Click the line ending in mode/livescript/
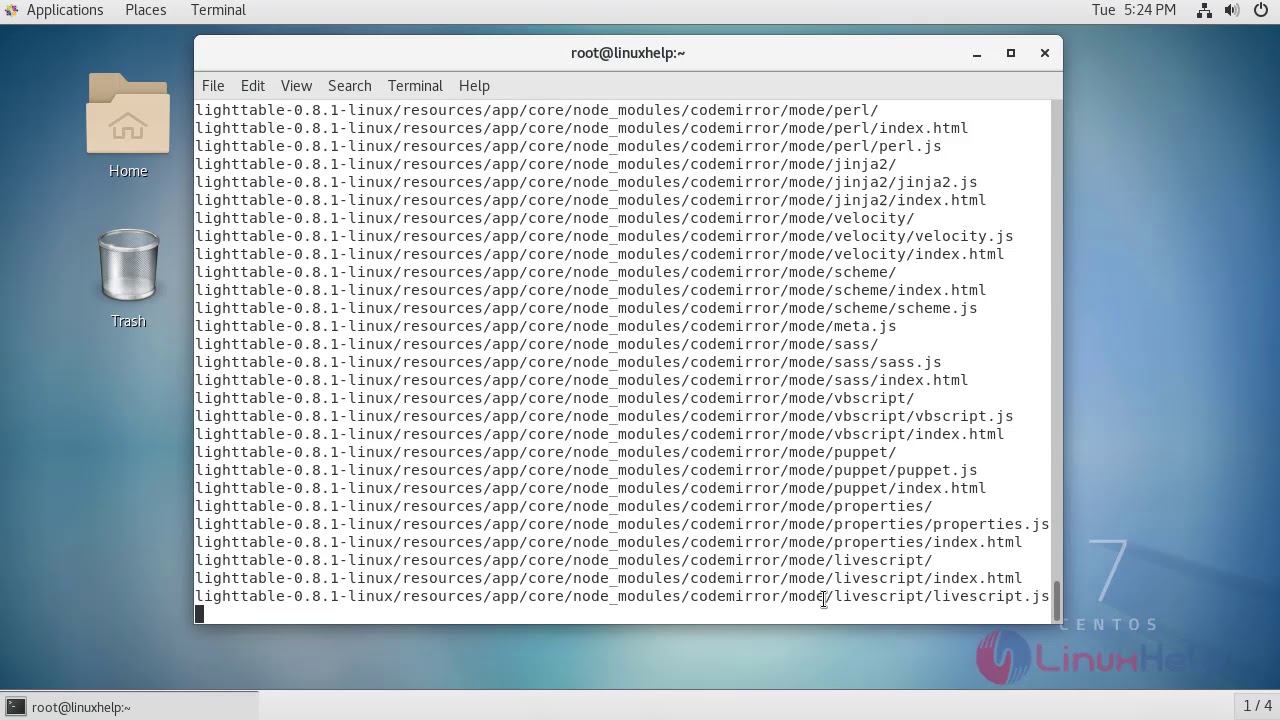The image size is (1280, 720). (x=564, y=560)
